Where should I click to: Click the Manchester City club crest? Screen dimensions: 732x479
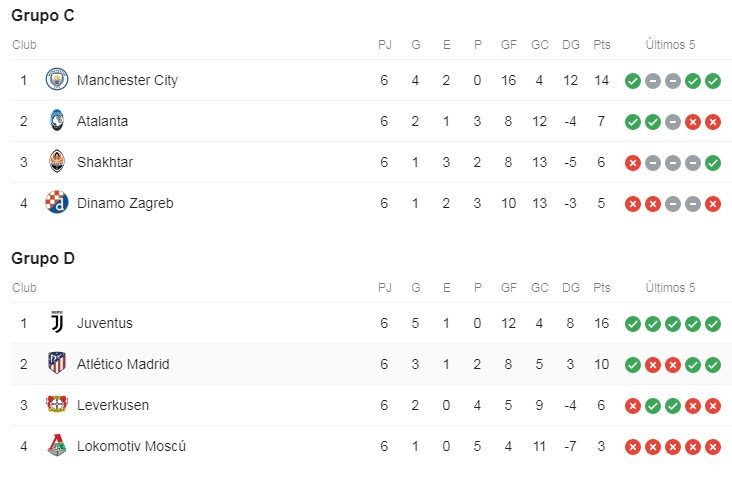56,80
